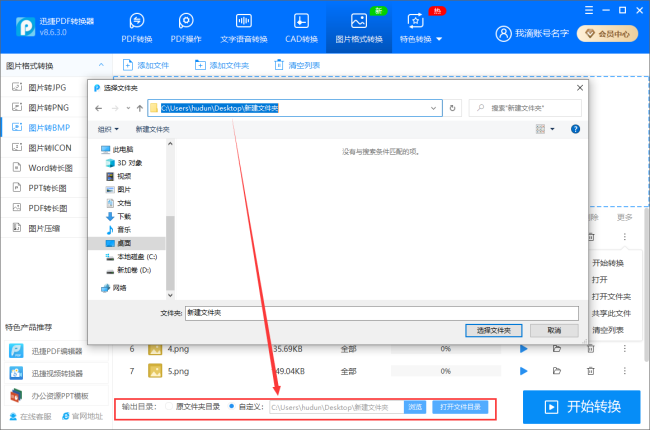Select 文档 folder in tree

pos(119,203)
